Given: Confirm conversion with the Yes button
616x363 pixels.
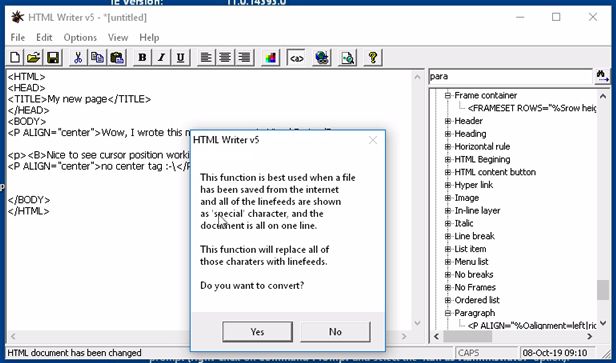Looking at the screenshot, I should [257, 332].
